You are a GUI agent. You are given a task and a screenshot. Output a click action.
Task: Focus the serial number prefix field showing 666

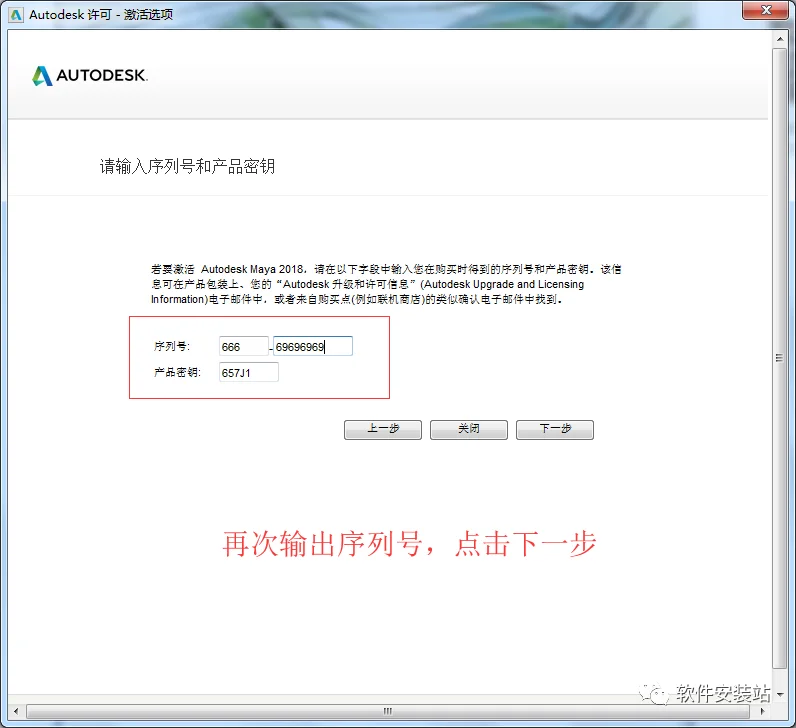click(x=243, y=346)
